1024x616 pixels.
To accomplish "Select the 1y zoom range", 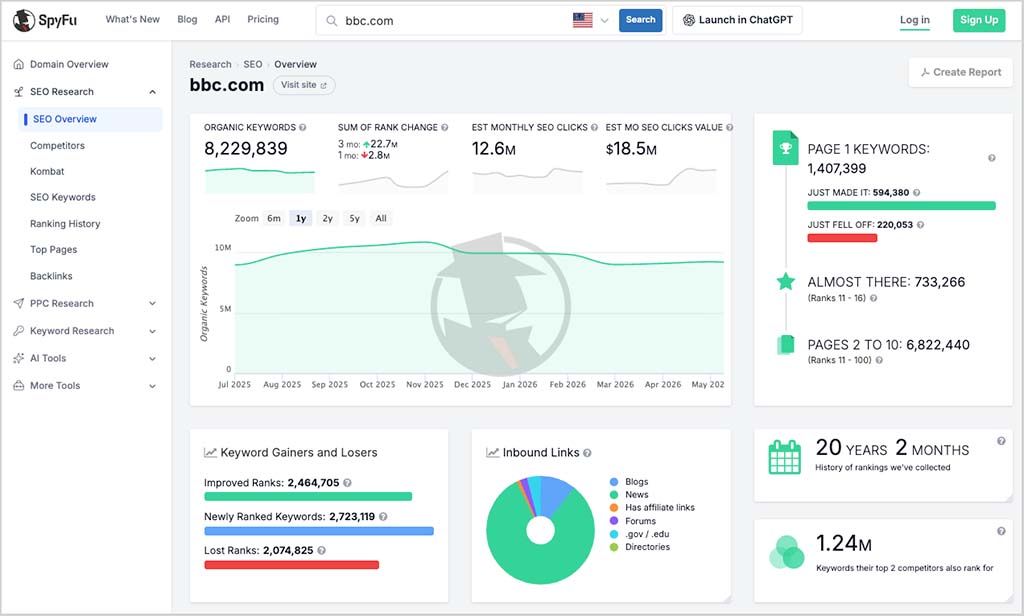I will click(x=301, y=218).
